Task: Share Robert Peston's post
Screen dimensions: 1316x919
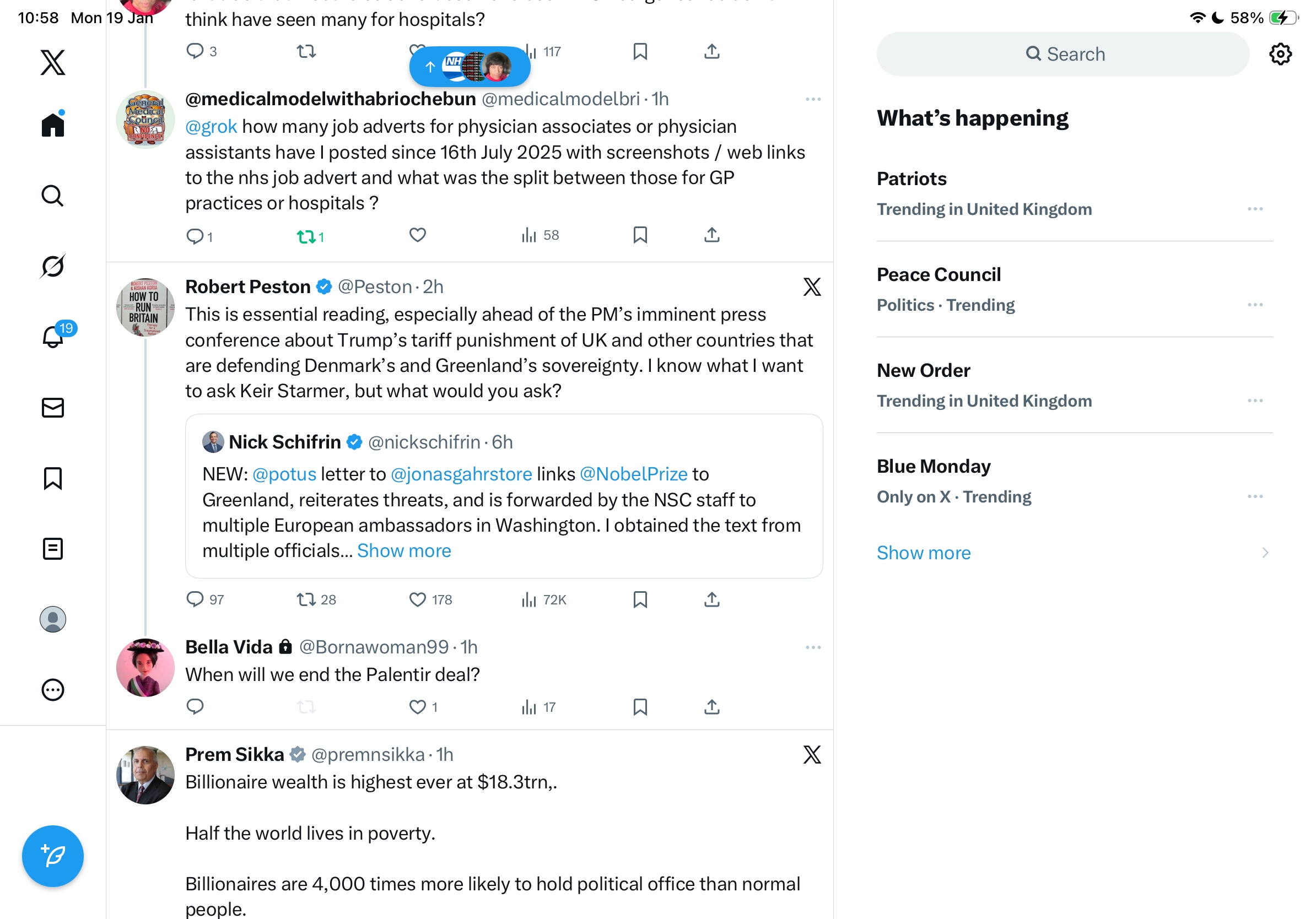Action: 712,599
